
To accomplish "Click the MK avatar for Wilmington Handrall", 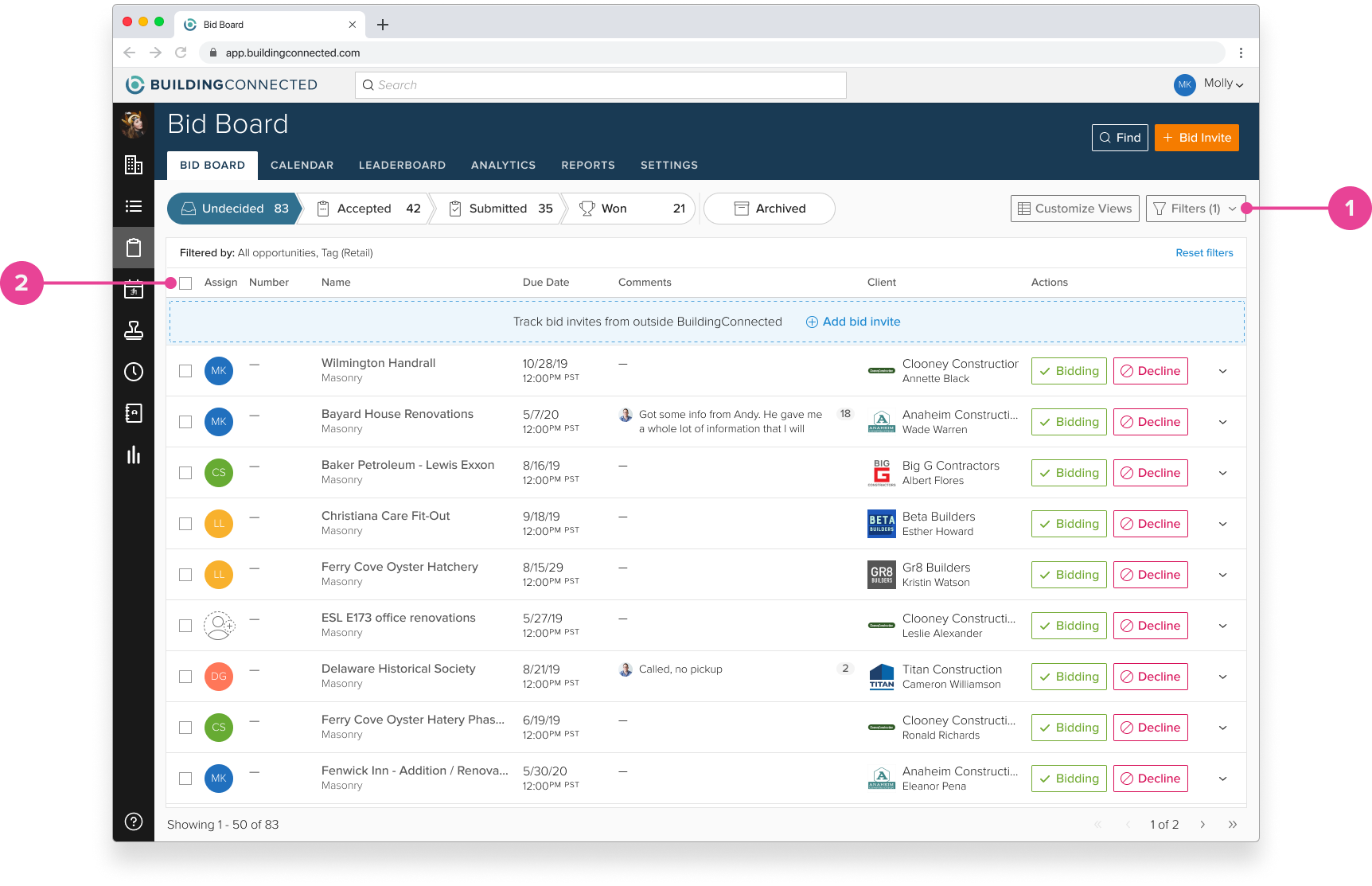I will [x=219, y=371].
